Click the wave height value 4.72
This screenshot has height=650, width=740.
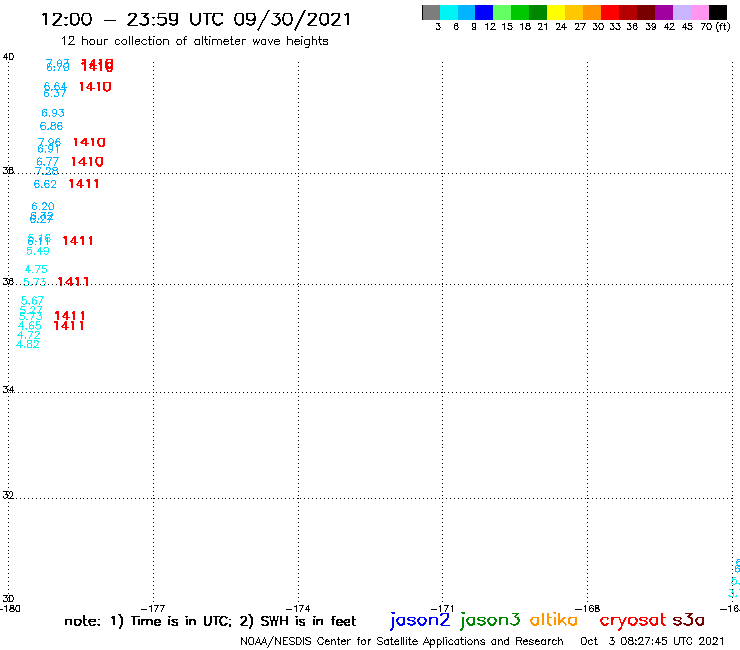point(29,335)
